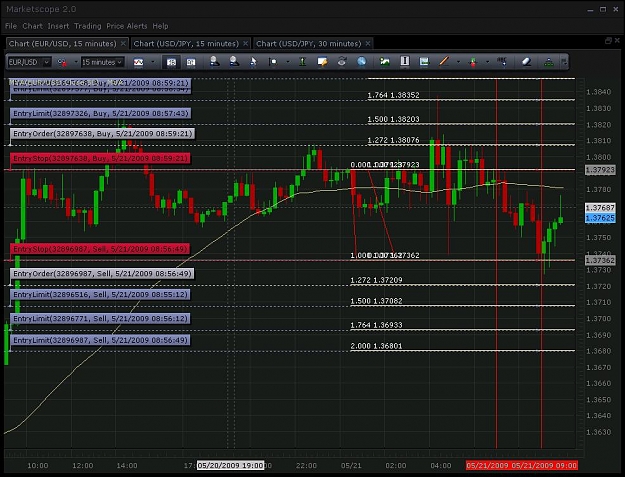Image resolution: width=625 pixels, height=477 pixels.
Task: Expand dropdown next to green-red arrows icon
Action: [487, 62]
